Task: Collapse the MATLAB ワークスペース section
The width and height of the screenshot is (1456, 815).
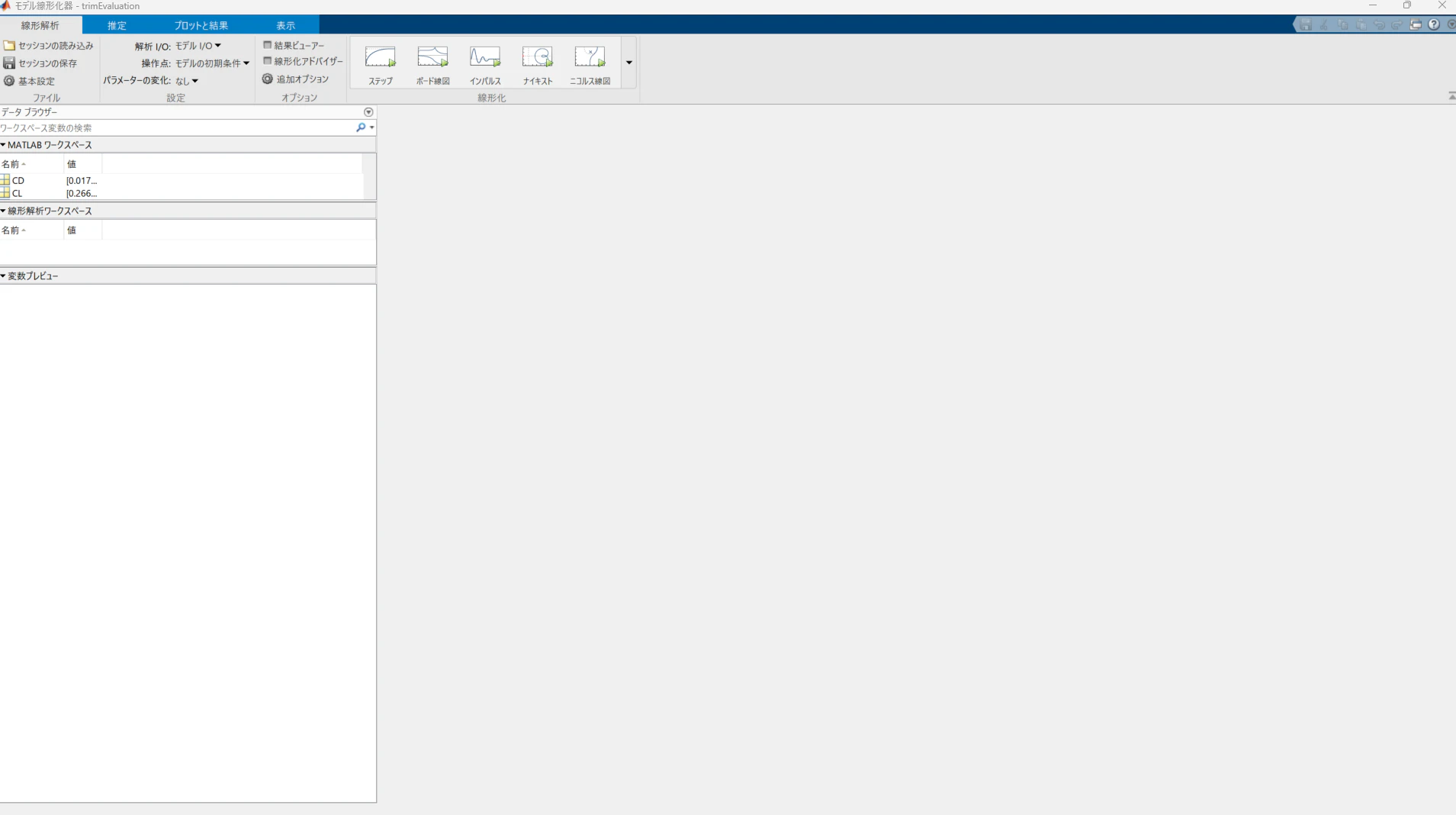Action: pyautogui.click(x=5, y=144)
